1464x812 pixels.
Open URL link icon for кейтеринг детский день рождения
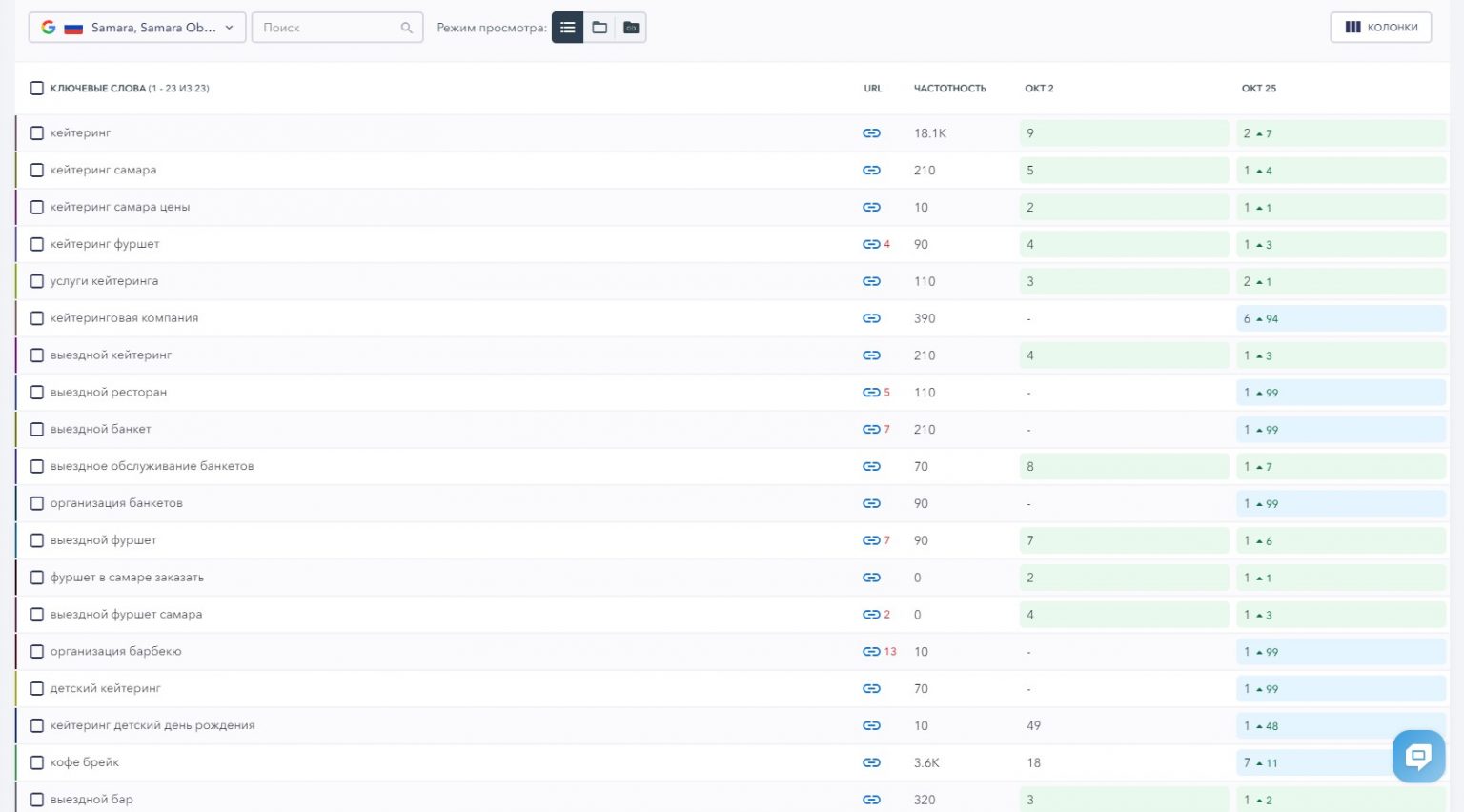point(871,726)
